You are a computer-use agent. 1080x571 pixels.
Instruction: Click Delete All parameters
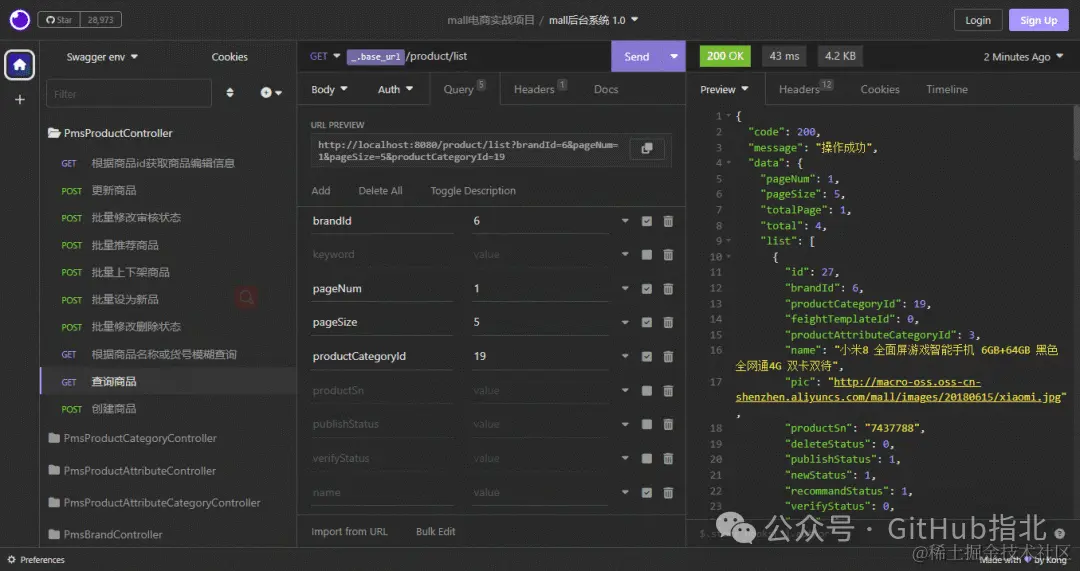tap(380, 191)
